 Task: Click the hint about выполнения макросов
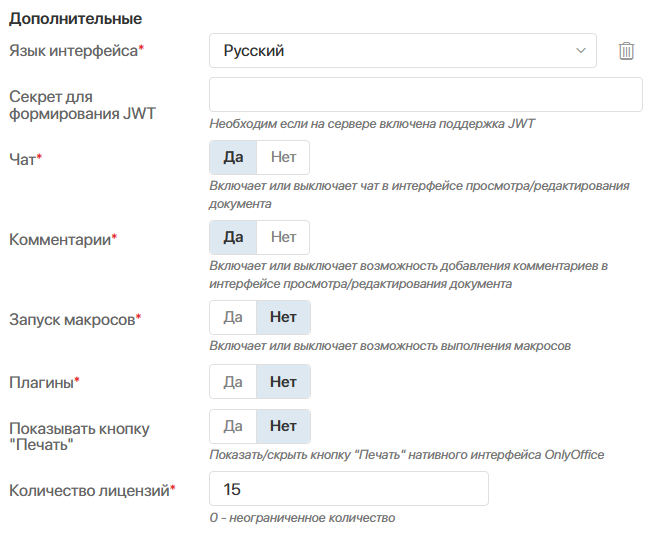tap(390, 346)
